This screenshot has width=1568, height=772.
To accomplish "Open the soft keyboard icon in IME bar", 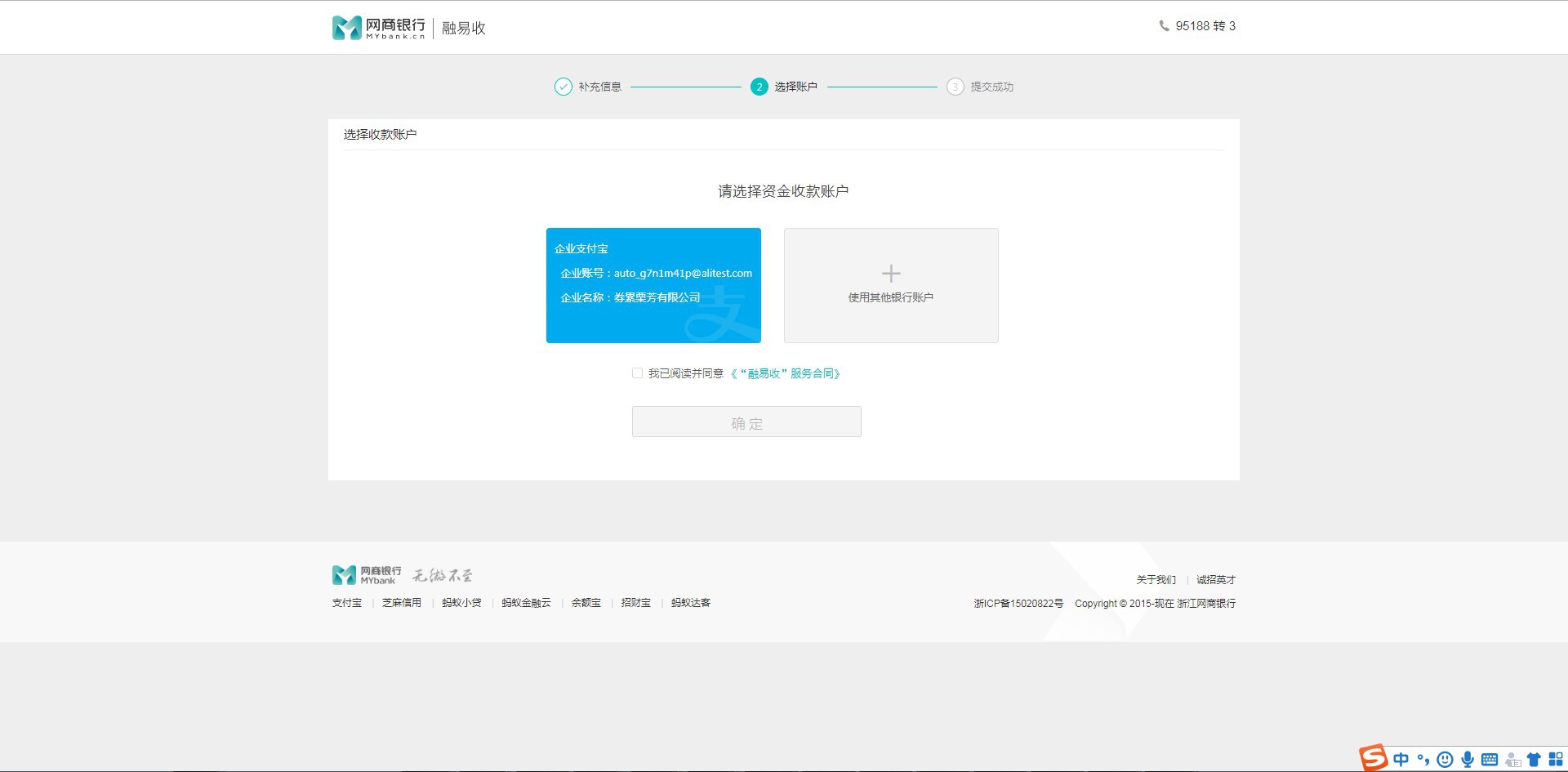I will (x=1490, y=759).
